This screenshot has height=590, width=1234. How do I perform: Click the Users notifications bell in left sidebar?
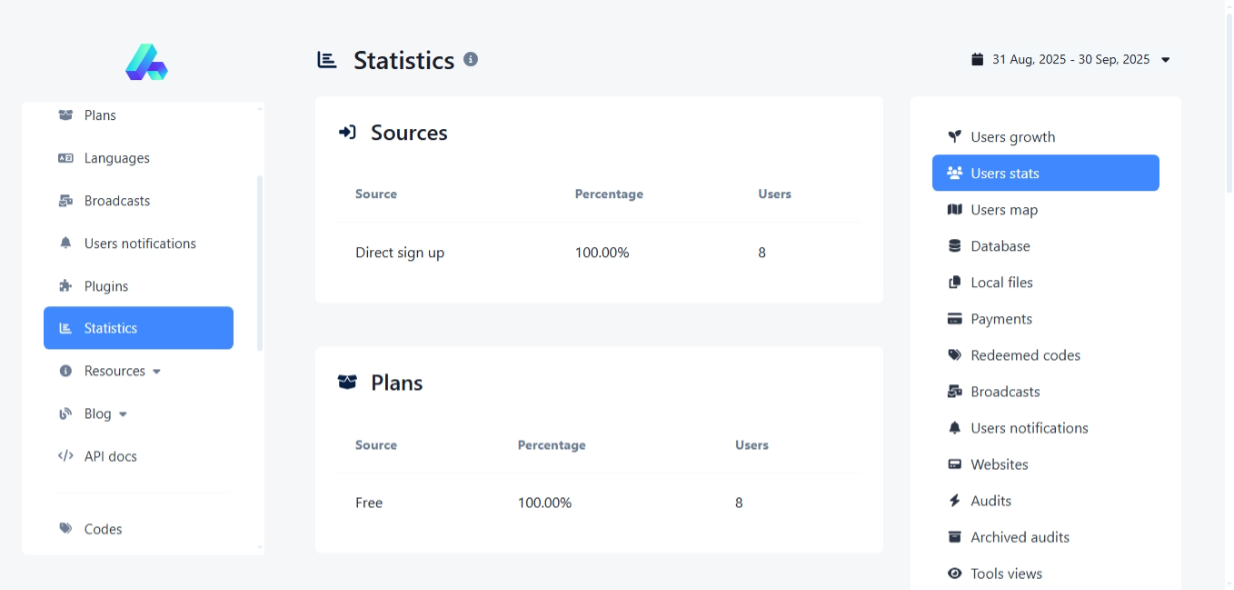(x=66, y=243)
